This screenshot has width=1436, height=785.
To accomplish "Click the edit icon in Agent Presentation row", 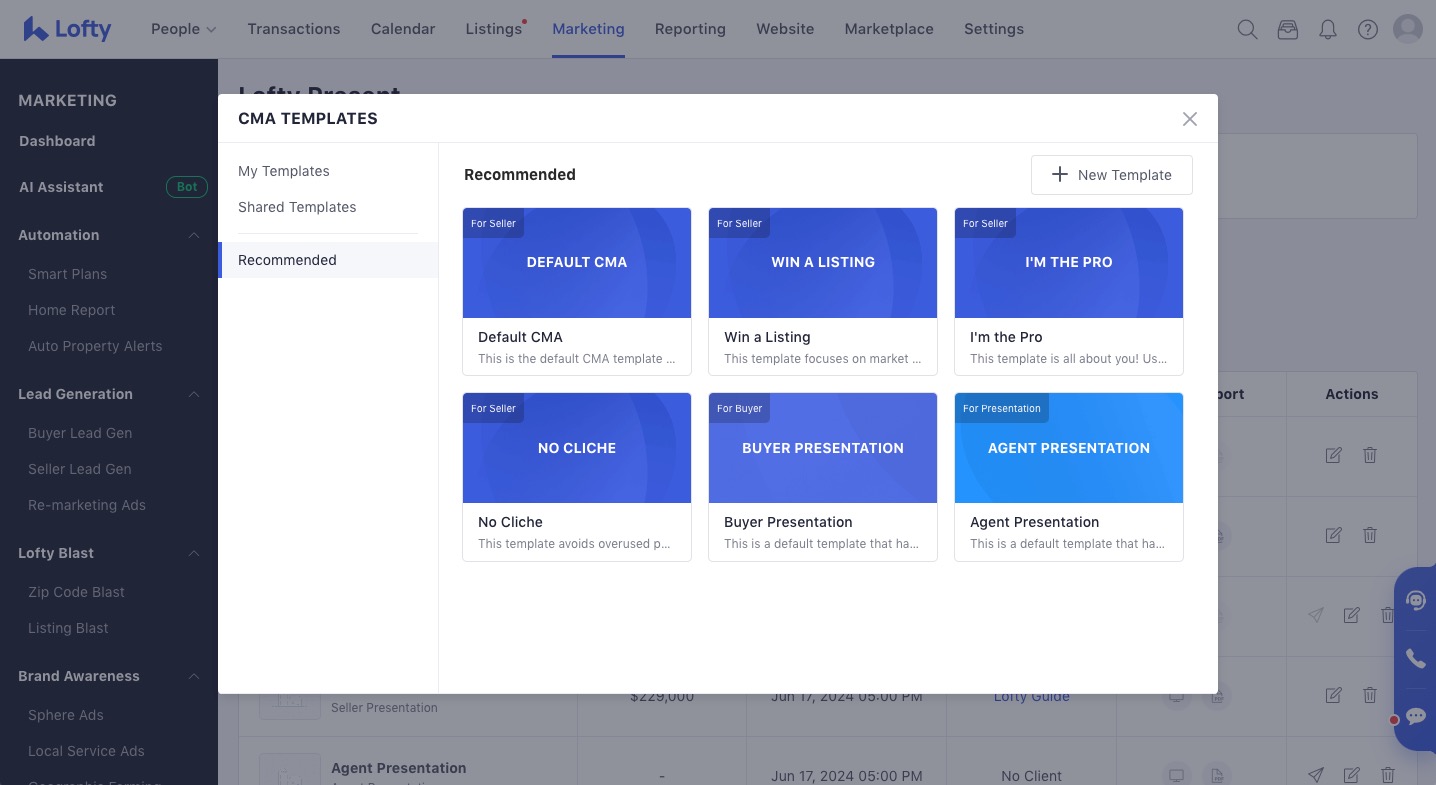I will [1352, 775].
